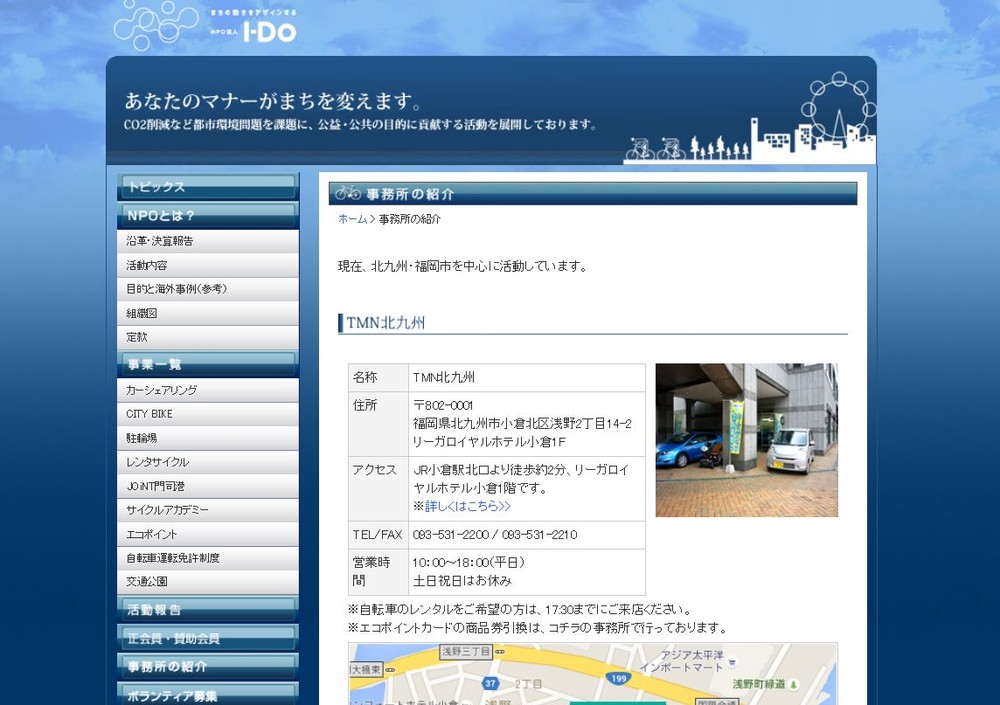Image resolution: width=1000 pixels, height=705 pixels.
Task: Open the CITY BIKE service page
Action: click(x=207, y=414)
